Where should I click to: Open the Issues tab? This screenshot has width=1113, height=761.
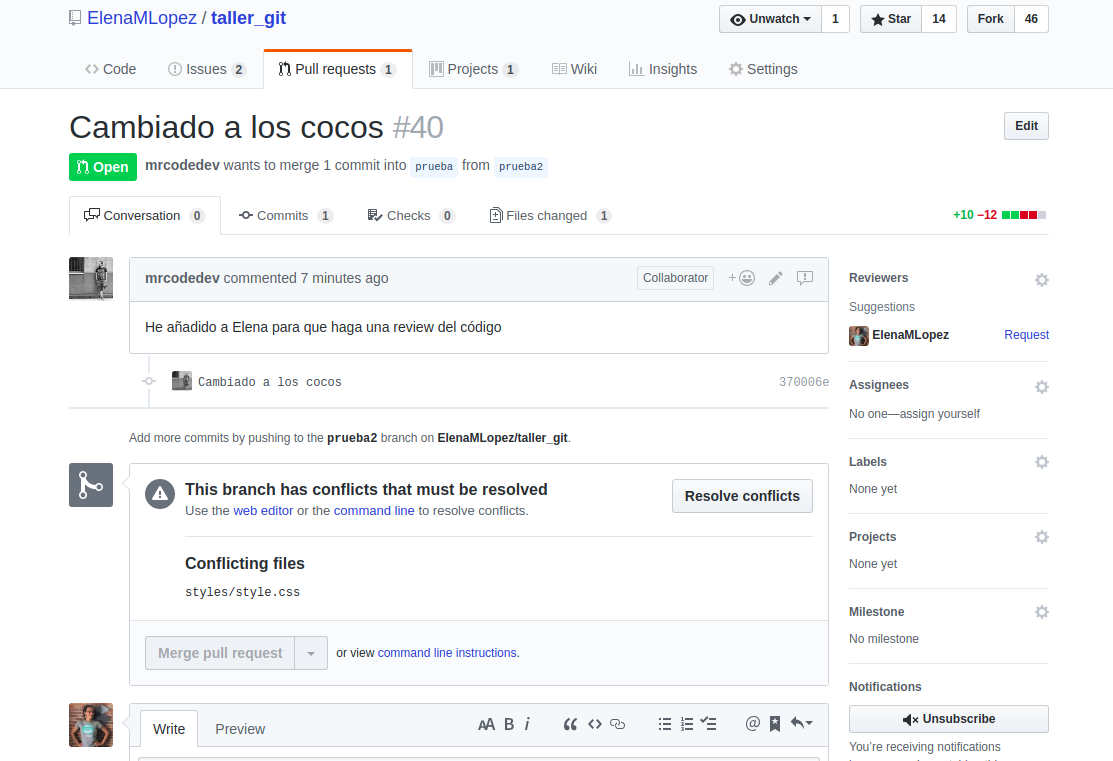point(207,69)
